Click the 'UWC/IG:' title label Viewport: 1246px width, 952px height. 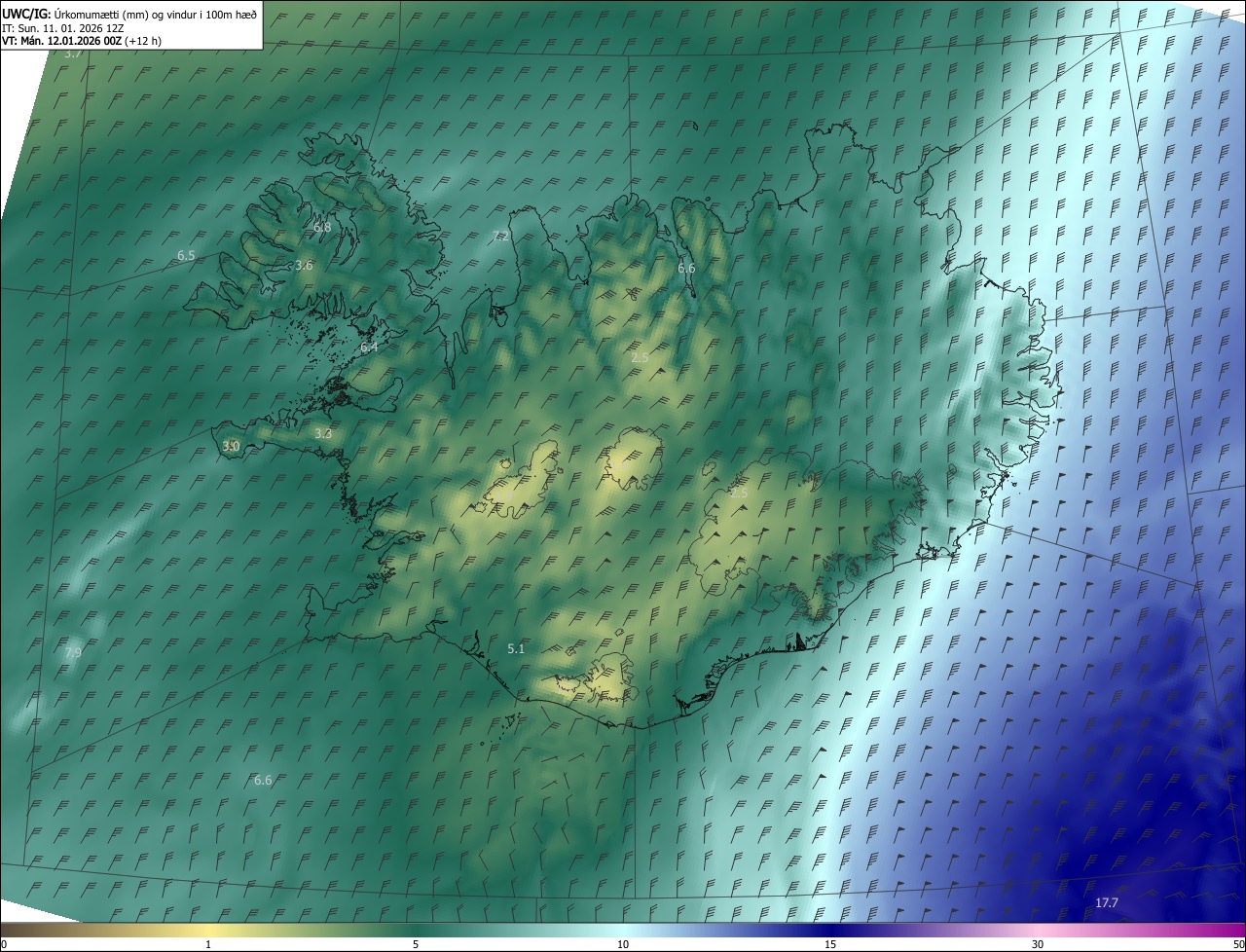tap(26, 14)
